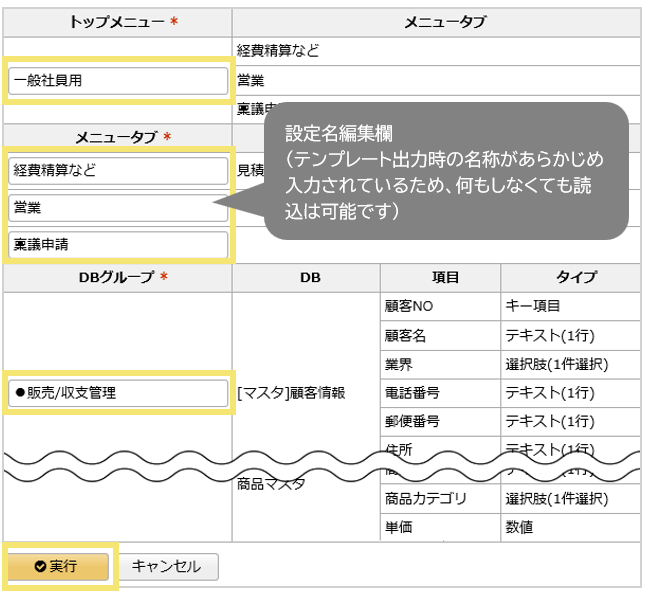This screenshot has height=593, width=646.
Task: Select the 経費精算など editable text field
Action: coord(118,170)
